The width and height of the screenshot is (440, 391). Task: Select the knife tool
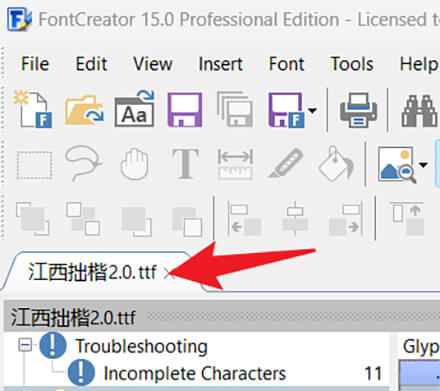[286, 163]
